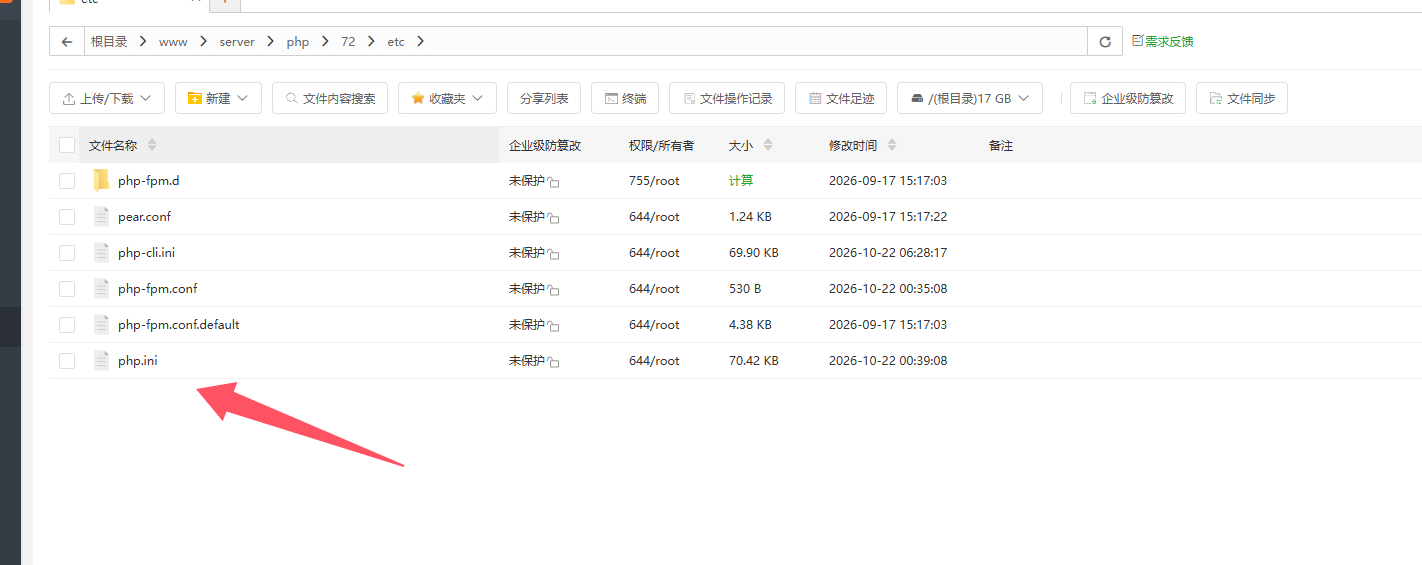Image resolution: width=1422 pixels, height=565 pixels.
Task: Go to 根目录 in breadcrumb
Action: pyautogui.click(x=109, y=41)
